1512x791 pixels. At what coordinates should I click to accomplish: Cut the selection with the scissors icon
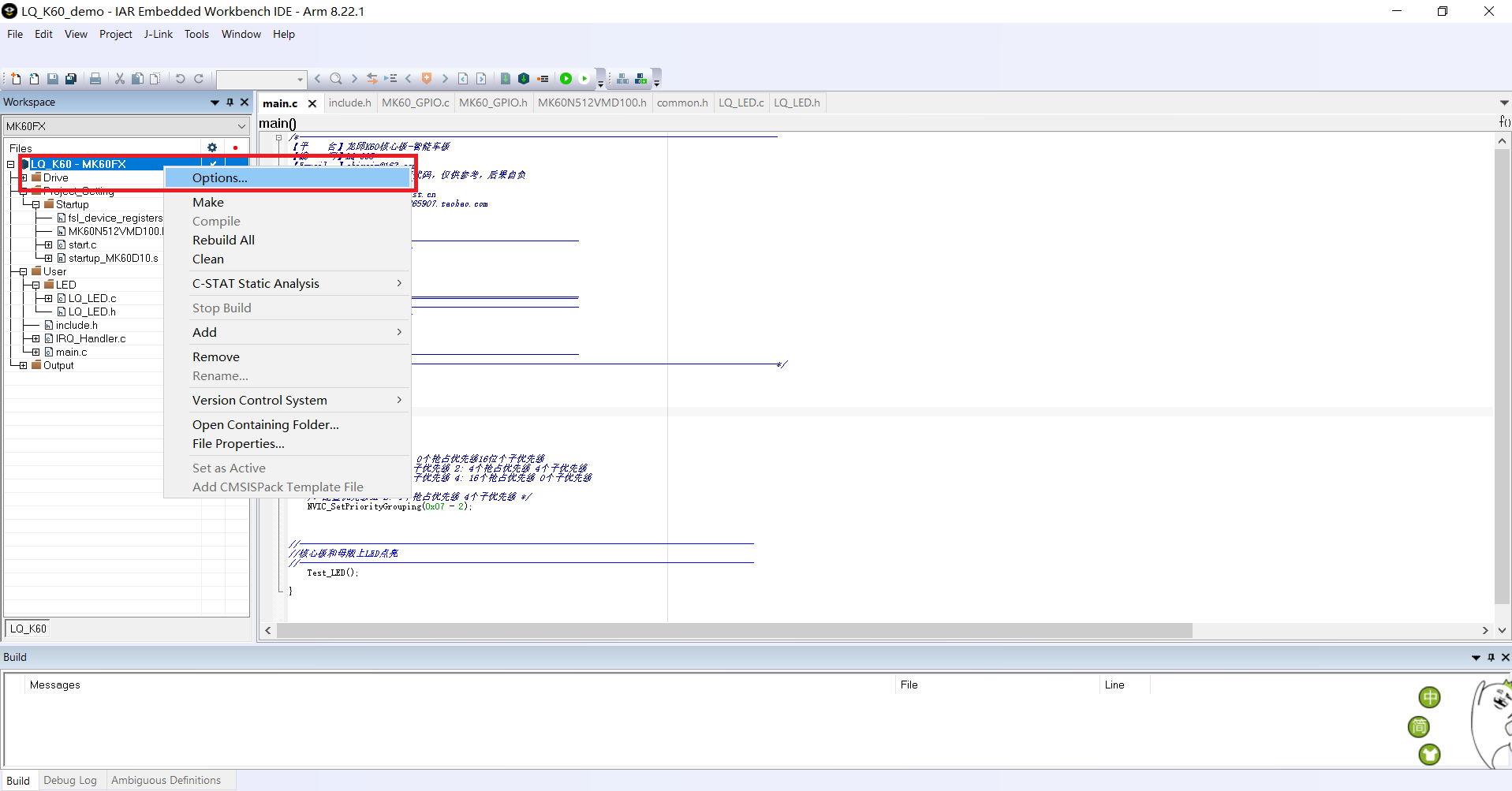(x=120, y=79)
